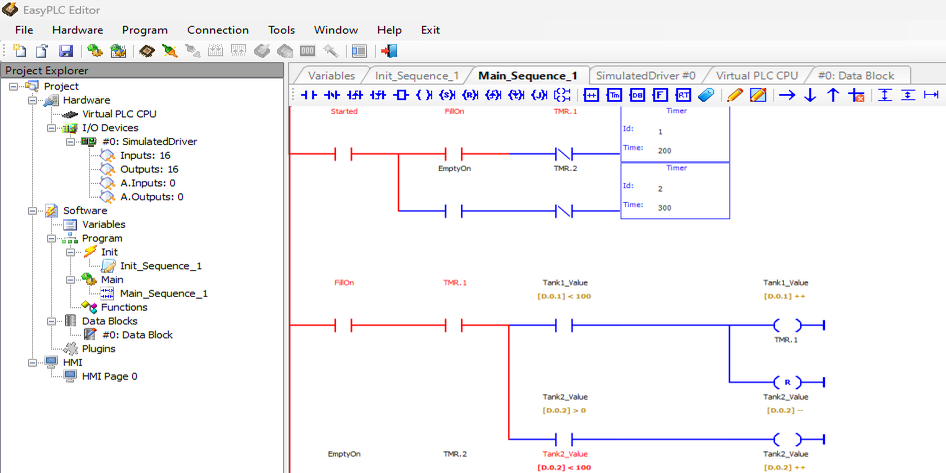The height and width of the screenshot is (473, 946).
Task: Click the New project icon
Action: pos(20,51)
